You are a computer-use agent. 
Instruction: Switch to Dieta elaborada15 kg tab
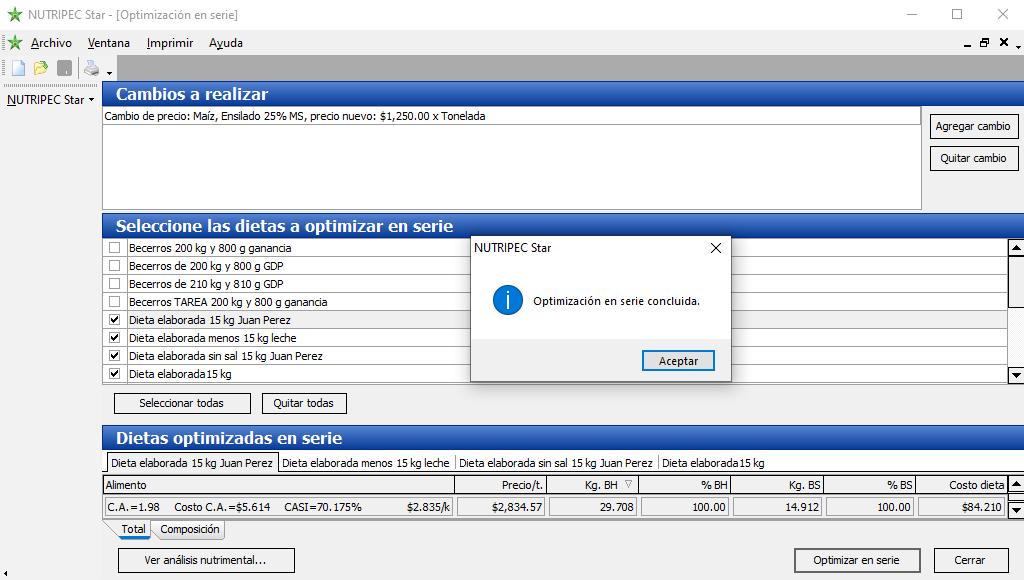(x=713, y=463)
